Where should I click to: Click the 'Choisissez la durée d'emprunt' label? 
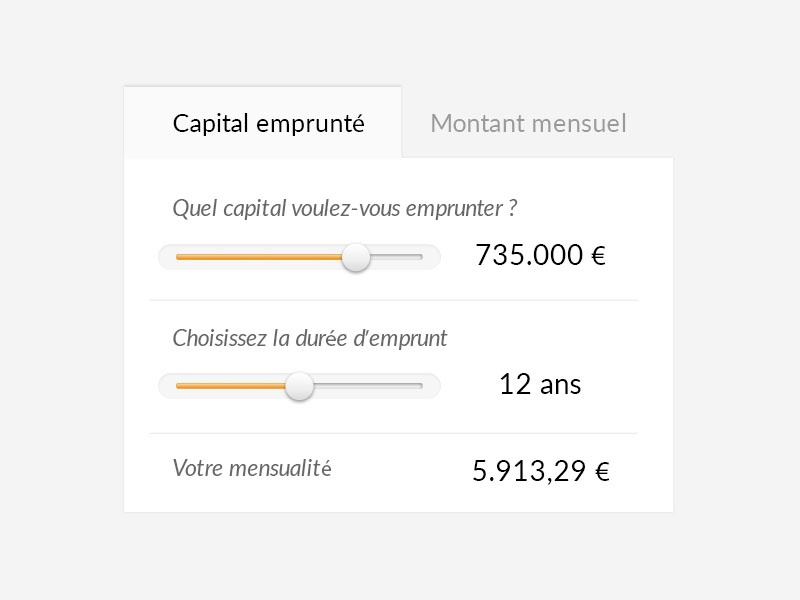coord(310,338)
